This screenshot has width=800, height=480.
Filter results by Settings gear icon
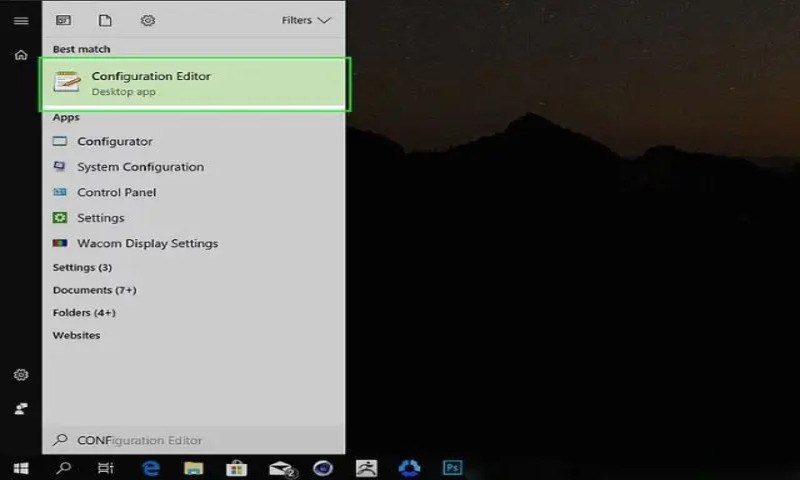(148, 20)
